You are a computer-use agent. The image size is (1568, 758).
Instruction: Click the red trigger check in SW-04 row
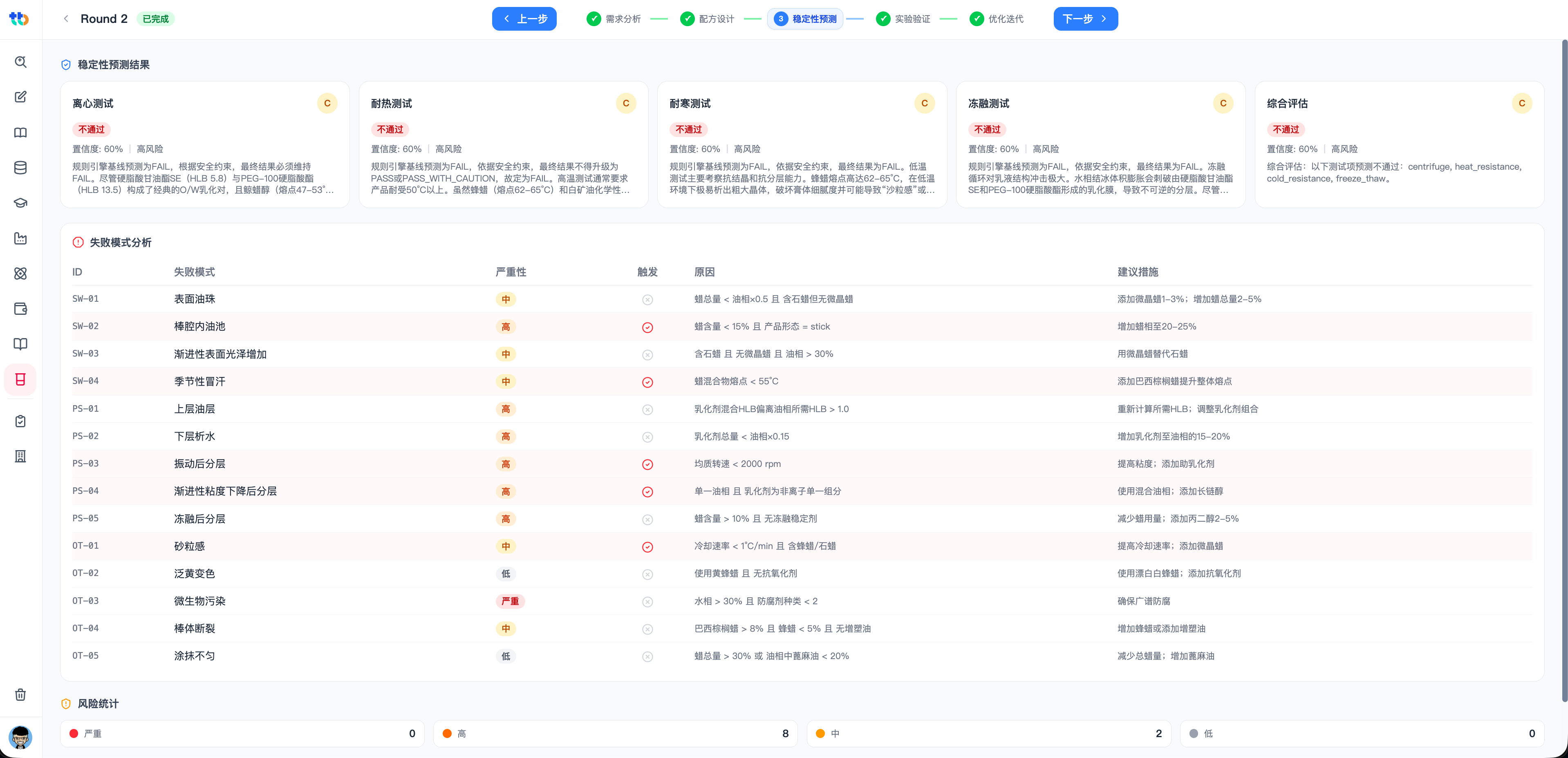pos(647,382)
